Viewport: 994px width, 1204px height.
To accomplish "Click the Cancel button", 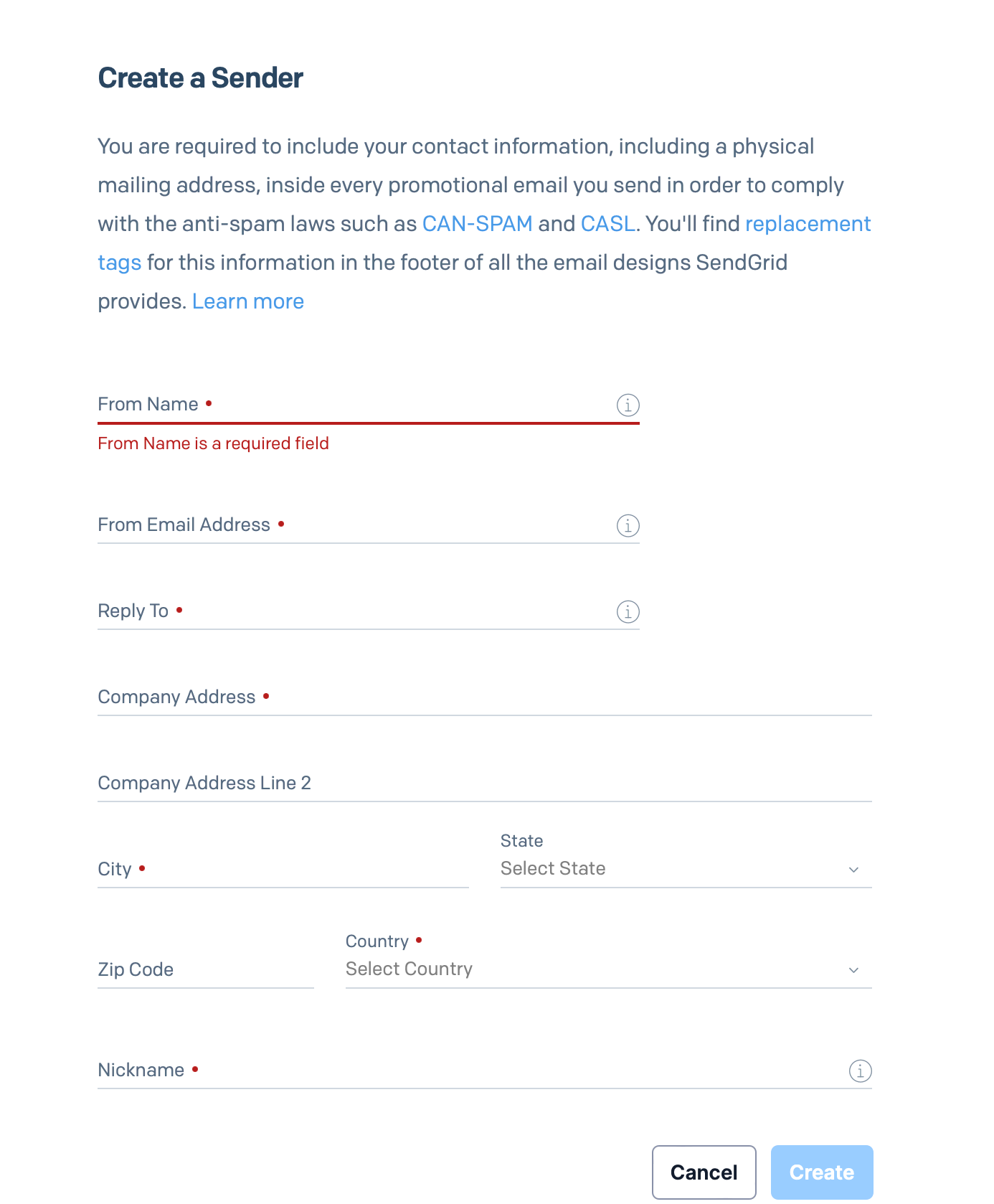I will tap(704, 1172).
